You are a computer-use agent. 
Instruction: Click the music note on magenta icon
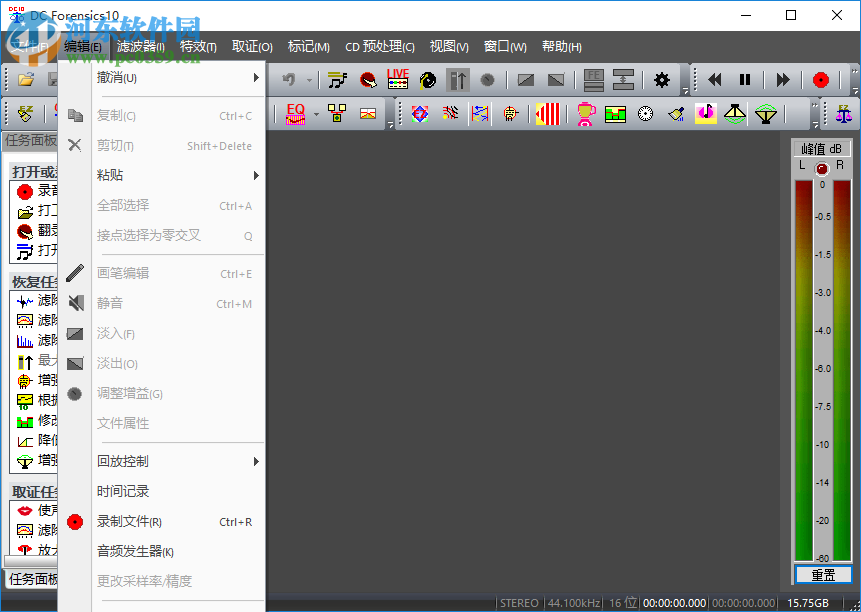coord(706,114)
